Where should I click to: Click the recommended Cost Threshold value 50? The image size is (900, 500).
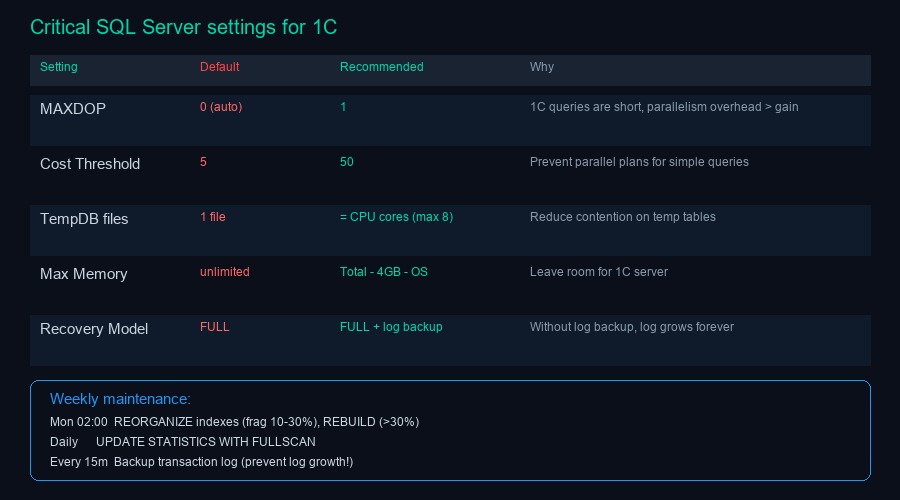[x=347, y=162]
